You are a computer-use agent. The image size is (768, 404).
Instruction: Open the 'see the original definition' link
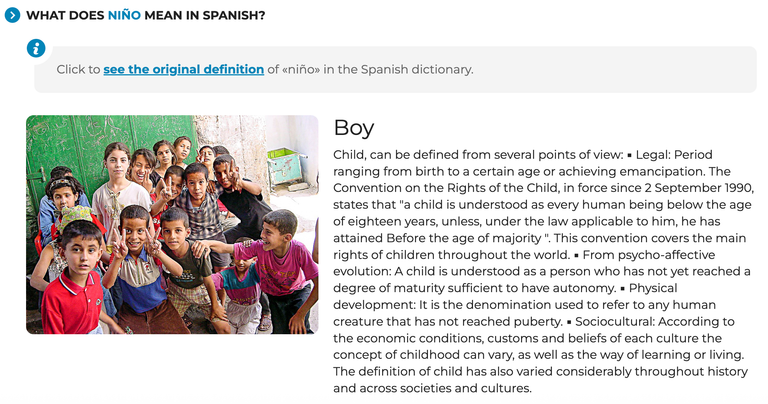(184, 70)
